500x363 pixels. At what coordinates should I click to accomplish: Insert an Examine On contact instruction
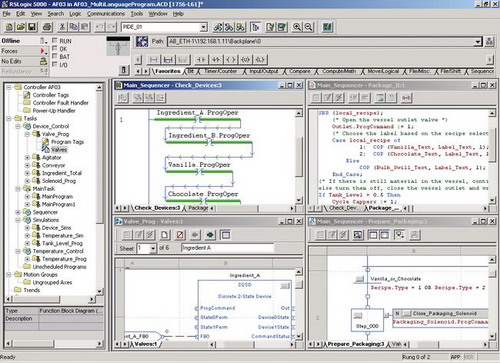click(x=201, y=60)
